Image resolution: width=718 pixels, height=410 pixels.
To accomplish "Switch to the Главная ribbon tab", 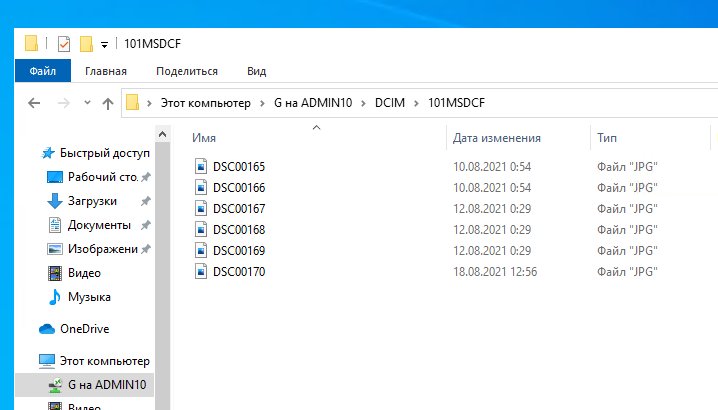I will 106,71.
